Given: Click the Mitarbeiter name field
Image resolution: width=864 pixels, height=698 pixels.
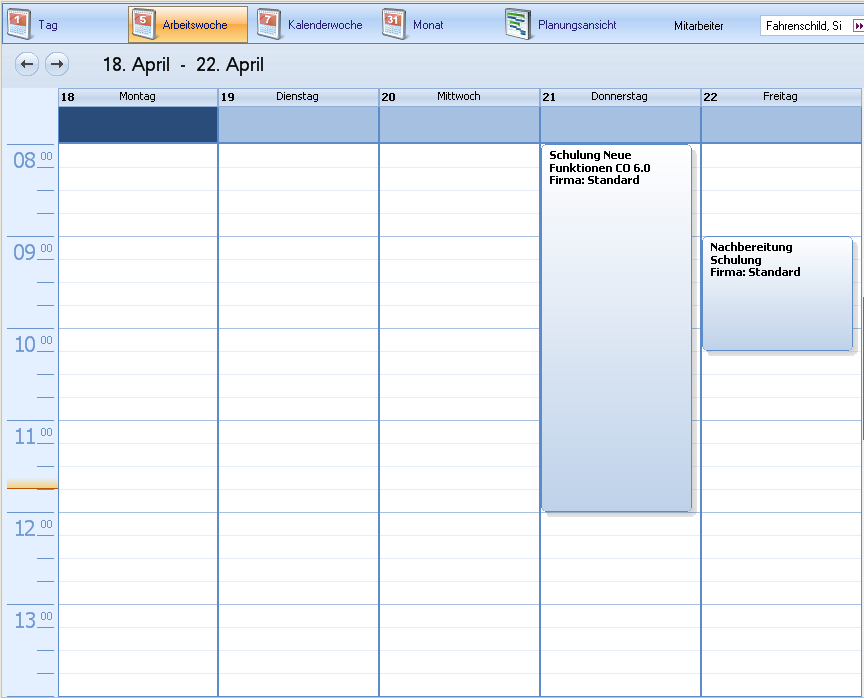Looking at the screenshot, I should [x=805, y=25].
